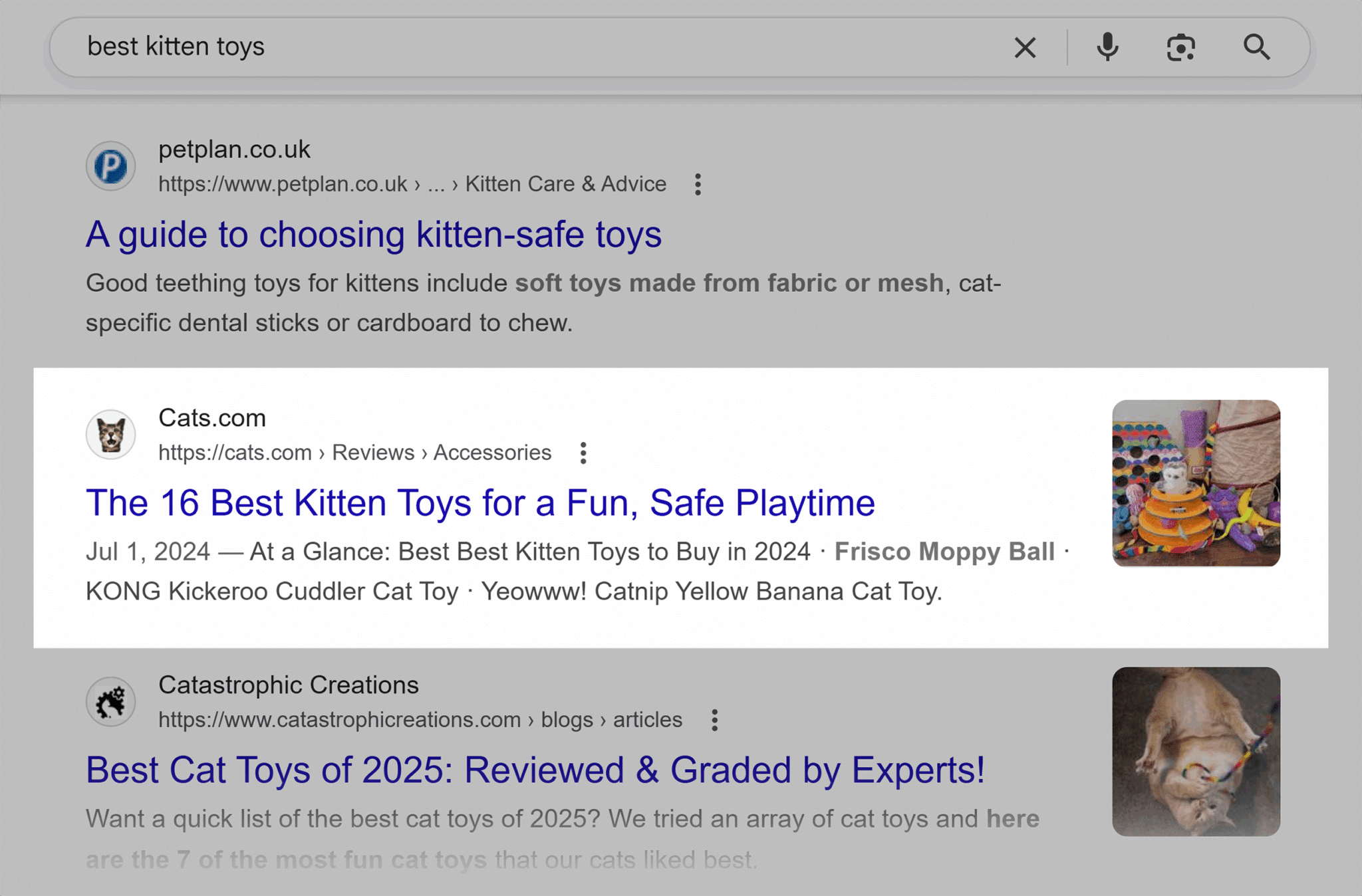Click the Cats.com kitten toys thumbnail
The image size is (1362, 896).
coord(1196,483)
